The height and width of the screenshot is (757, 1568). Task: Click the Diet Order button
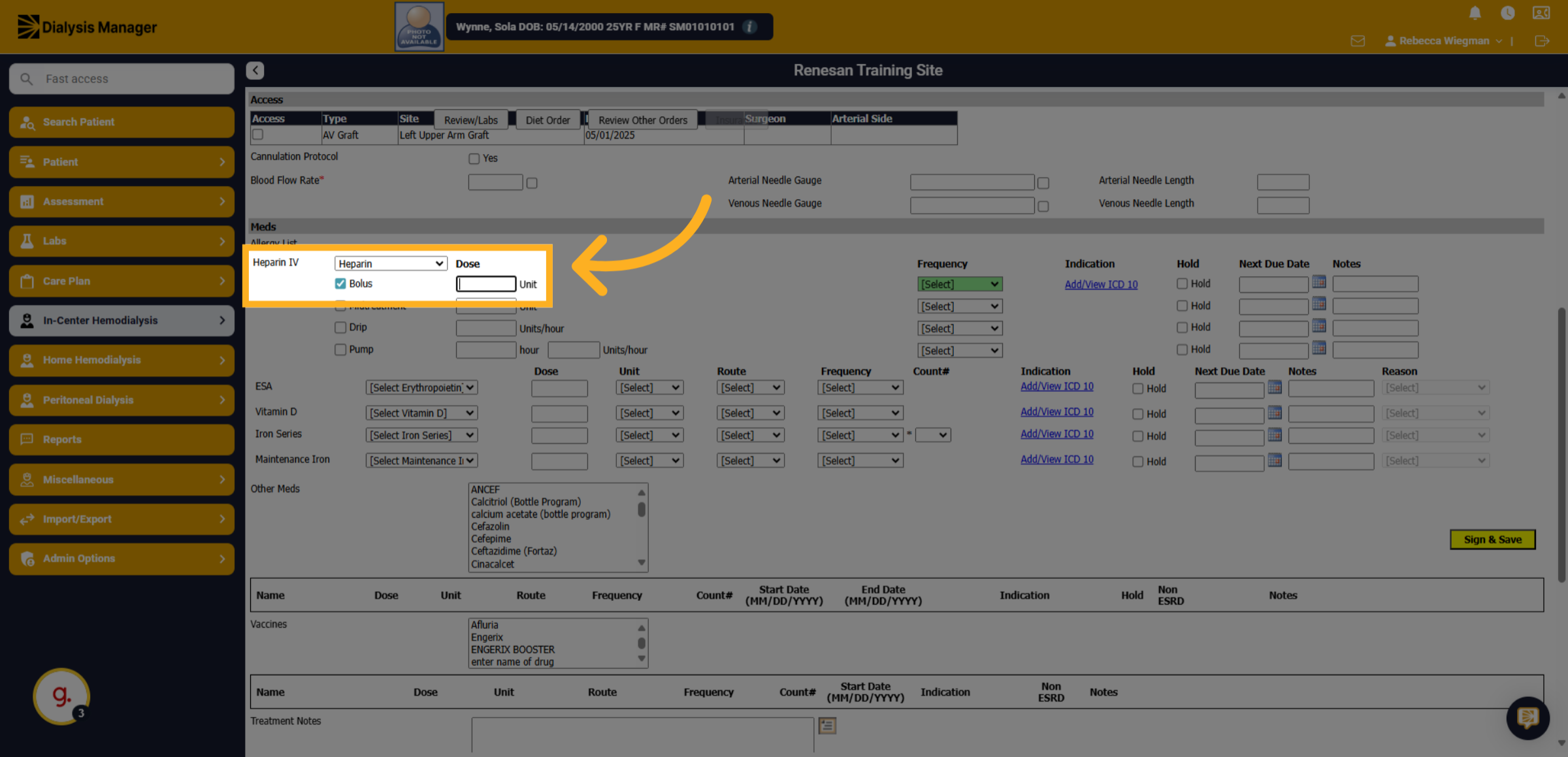click(x=547, y=120)
